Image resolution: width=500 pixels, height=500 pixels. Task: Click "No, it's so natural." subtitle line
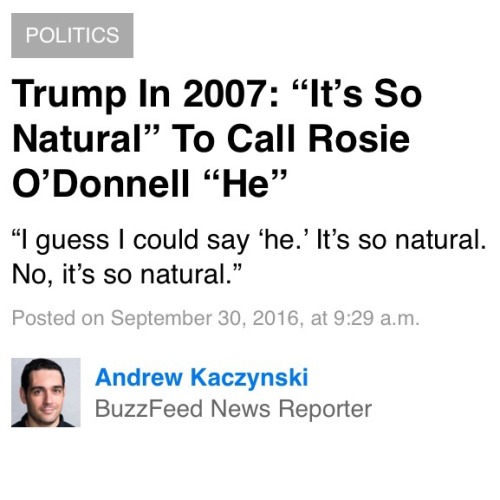(126, 275)
